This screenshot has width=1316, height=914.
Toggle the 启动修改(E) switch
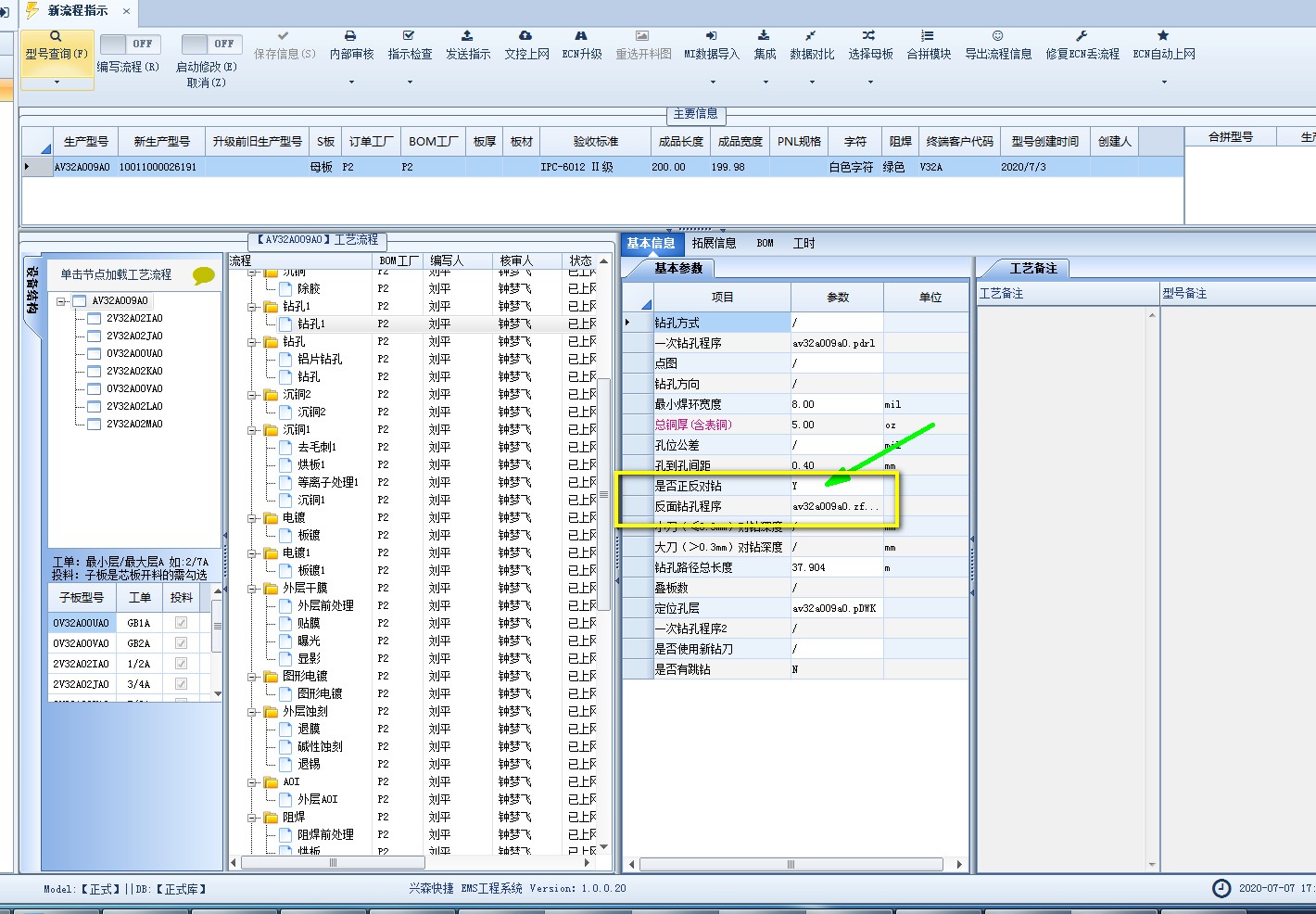point(211,44)
